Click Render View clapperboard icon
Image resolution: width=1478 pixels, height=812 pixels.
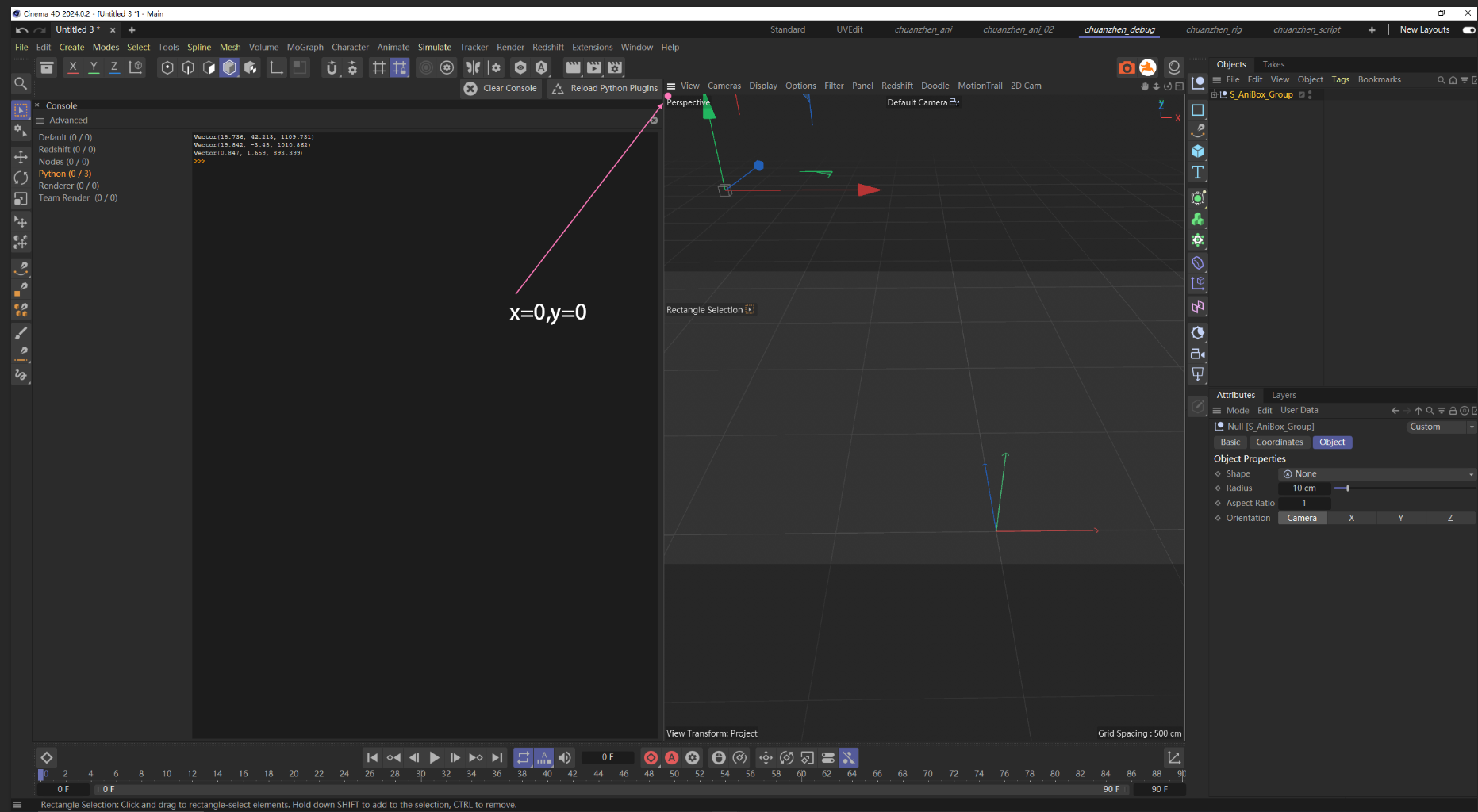573,67
